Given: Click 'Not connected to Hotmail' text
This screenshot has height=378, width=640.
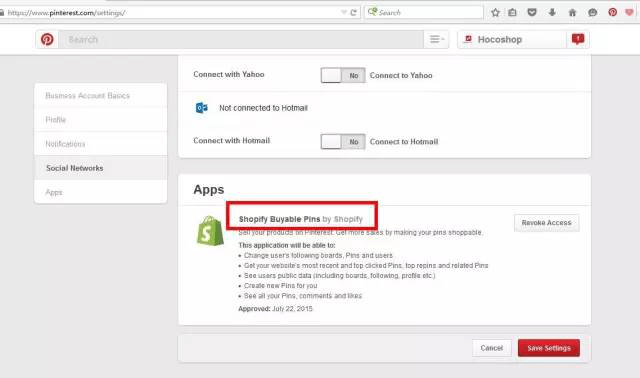Looking at the screenshot, I should [x=263, y=108].
